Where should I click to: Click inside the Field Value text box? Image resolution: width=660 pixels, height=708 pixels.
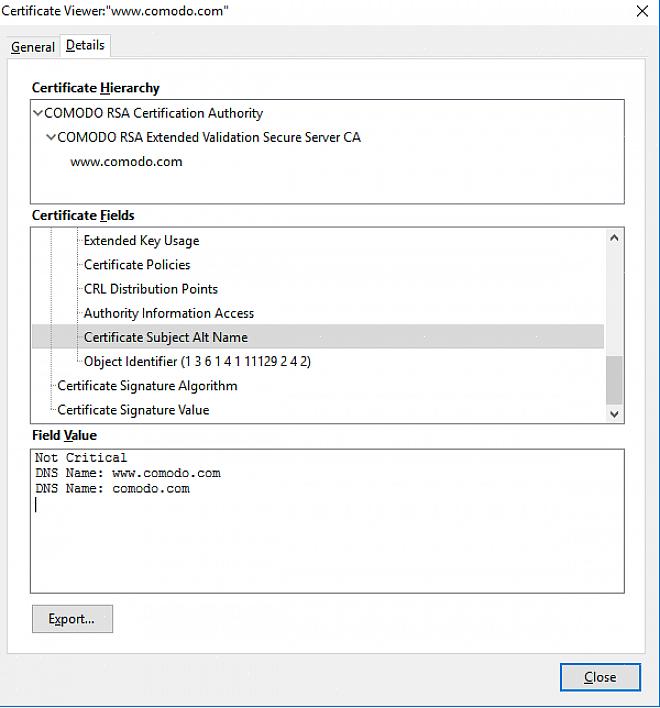coord(327,540)
